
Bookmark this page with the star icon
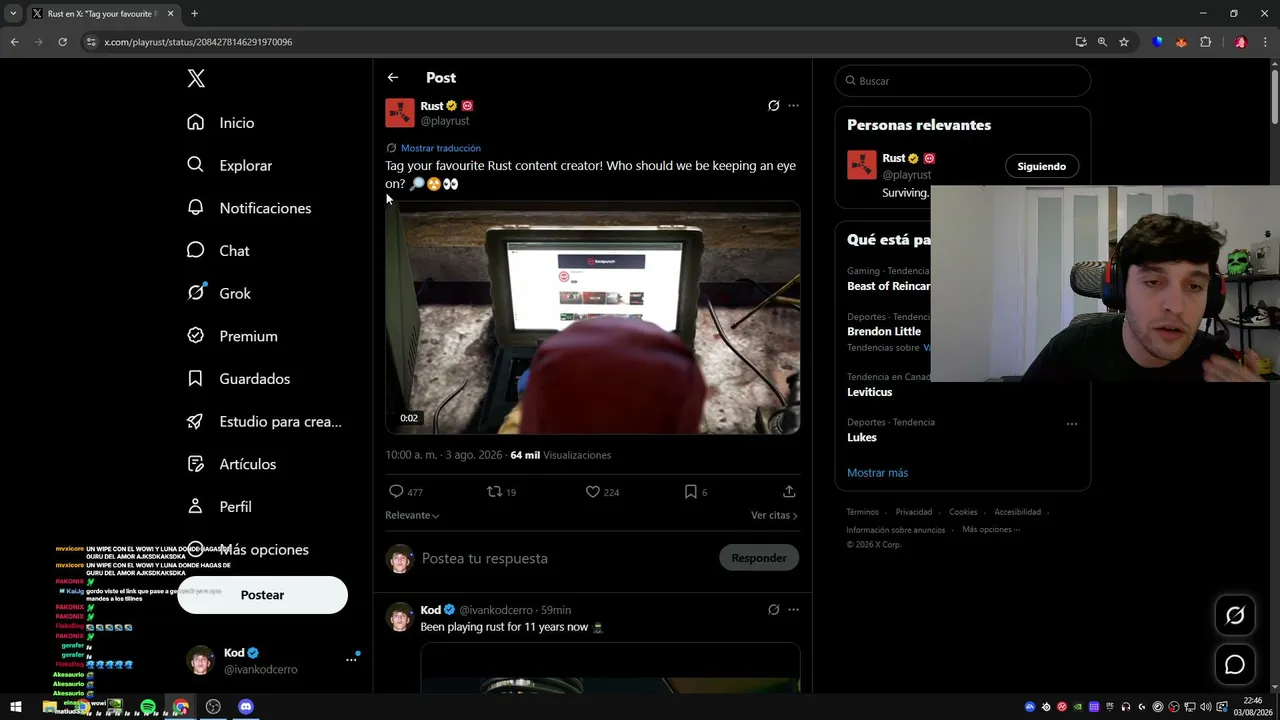(1124, 42)
